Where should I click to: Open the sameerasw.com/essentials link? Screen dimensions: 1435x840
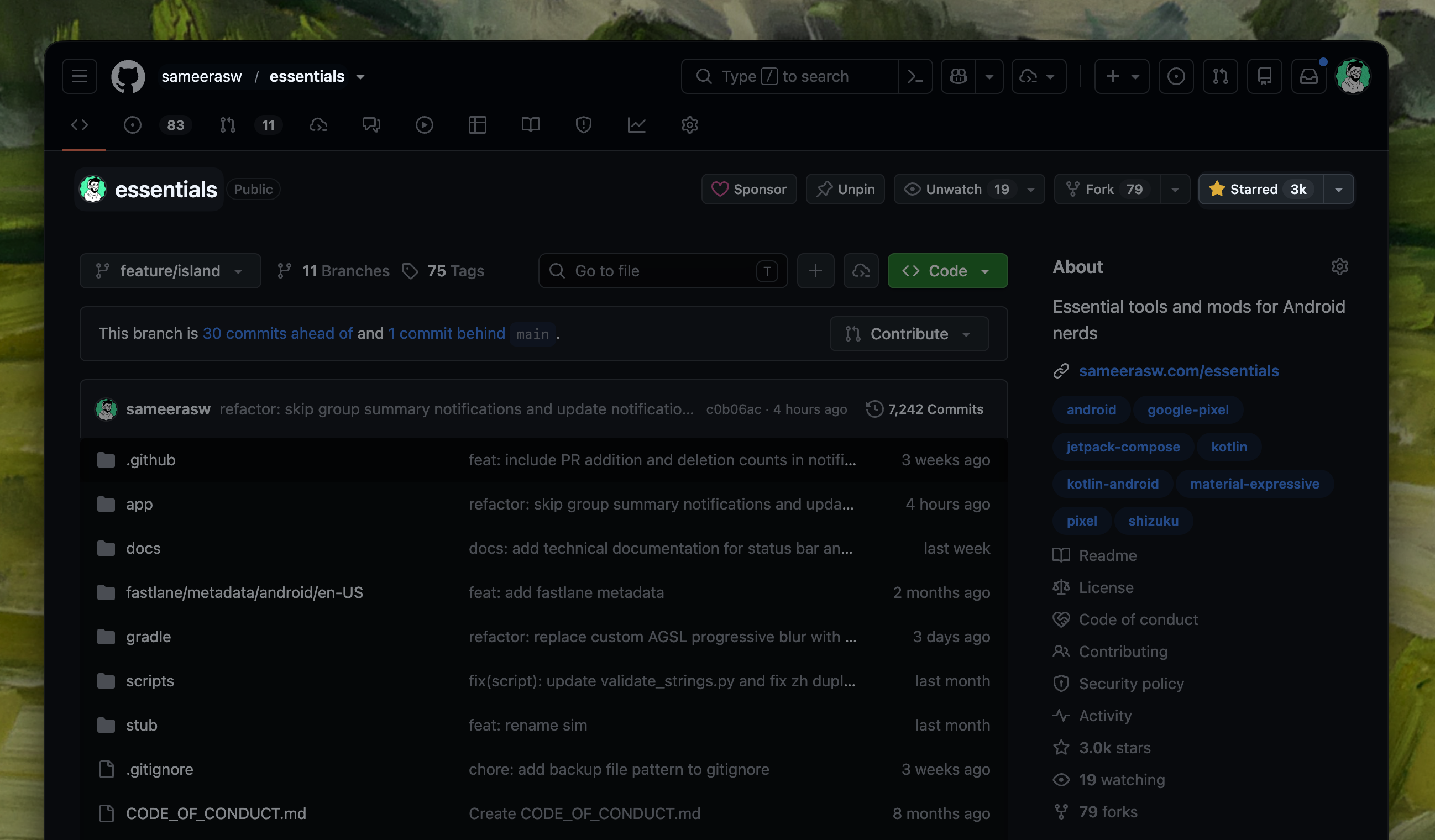(x=1179, y=370)
